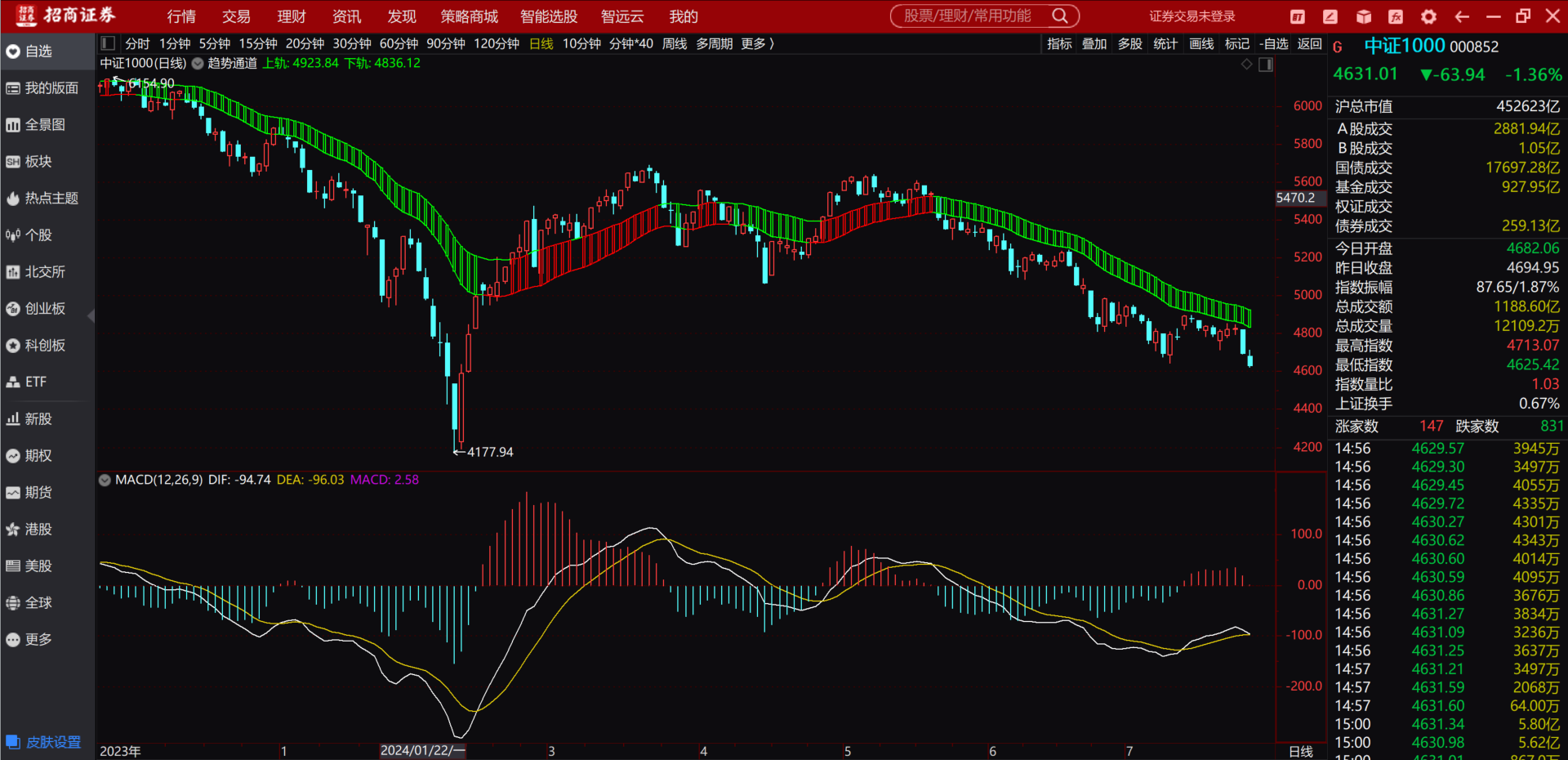Open 行情 menu
This screenshot has height=760, width=1568.
[x=181, y=16]
